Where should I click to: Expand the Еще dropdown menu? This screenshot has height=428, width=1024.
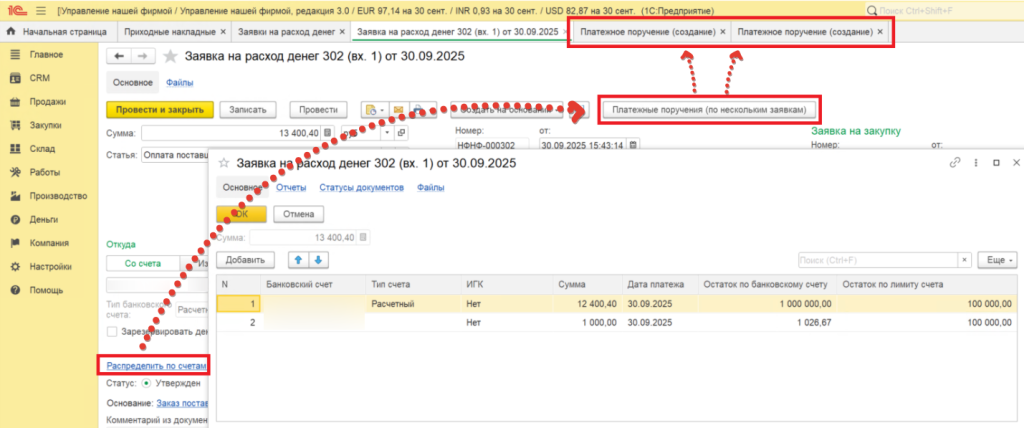coord(996,260)
